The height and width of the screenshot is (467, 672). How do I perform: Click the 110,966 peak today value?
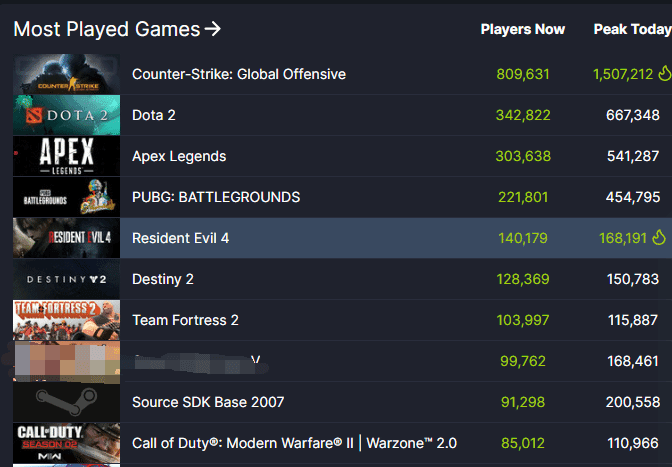click(x=633, y=443)
